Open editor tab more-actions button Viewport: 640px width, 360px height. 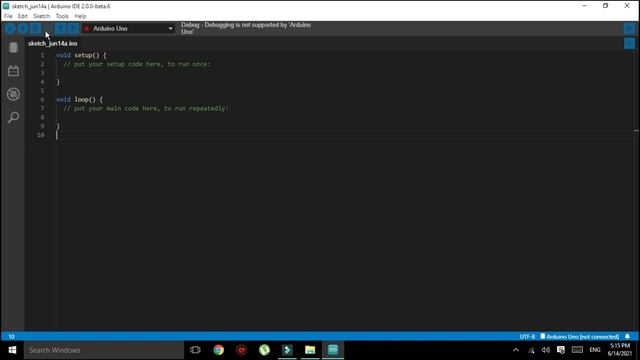(x=629, y=43)
